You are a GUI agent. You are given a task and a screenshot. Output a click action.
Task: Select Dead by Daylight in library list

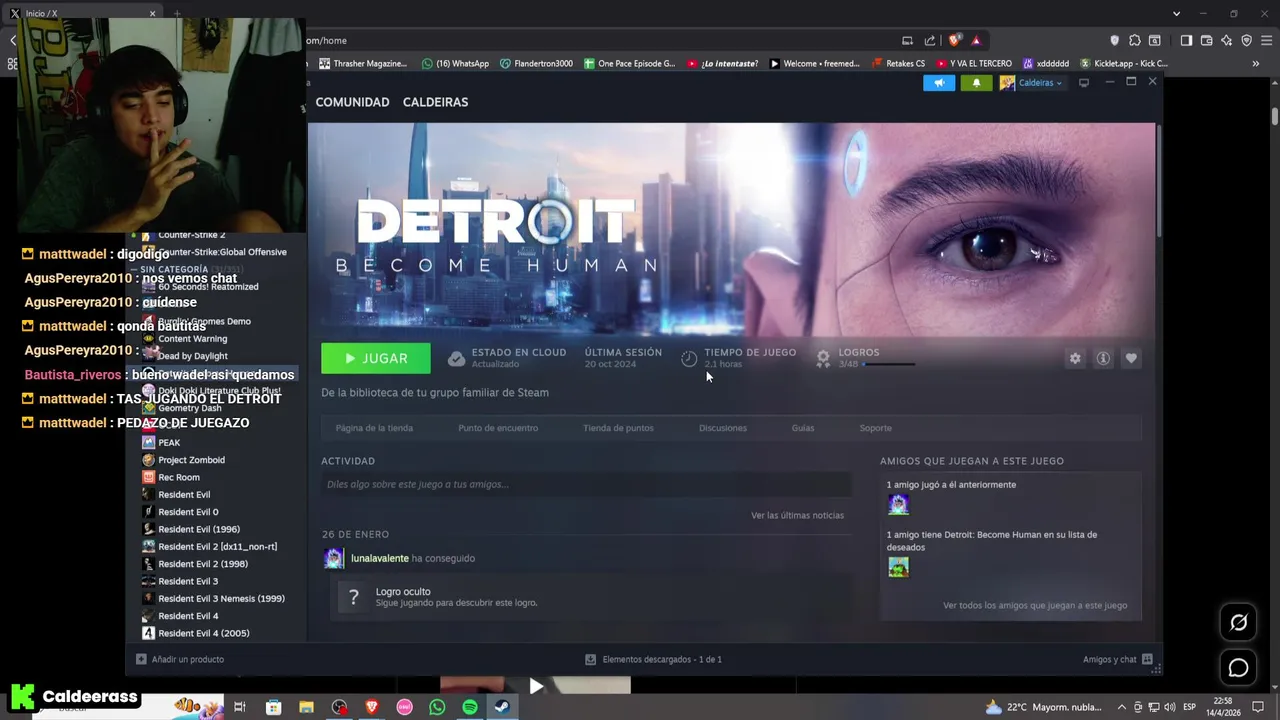192,356
